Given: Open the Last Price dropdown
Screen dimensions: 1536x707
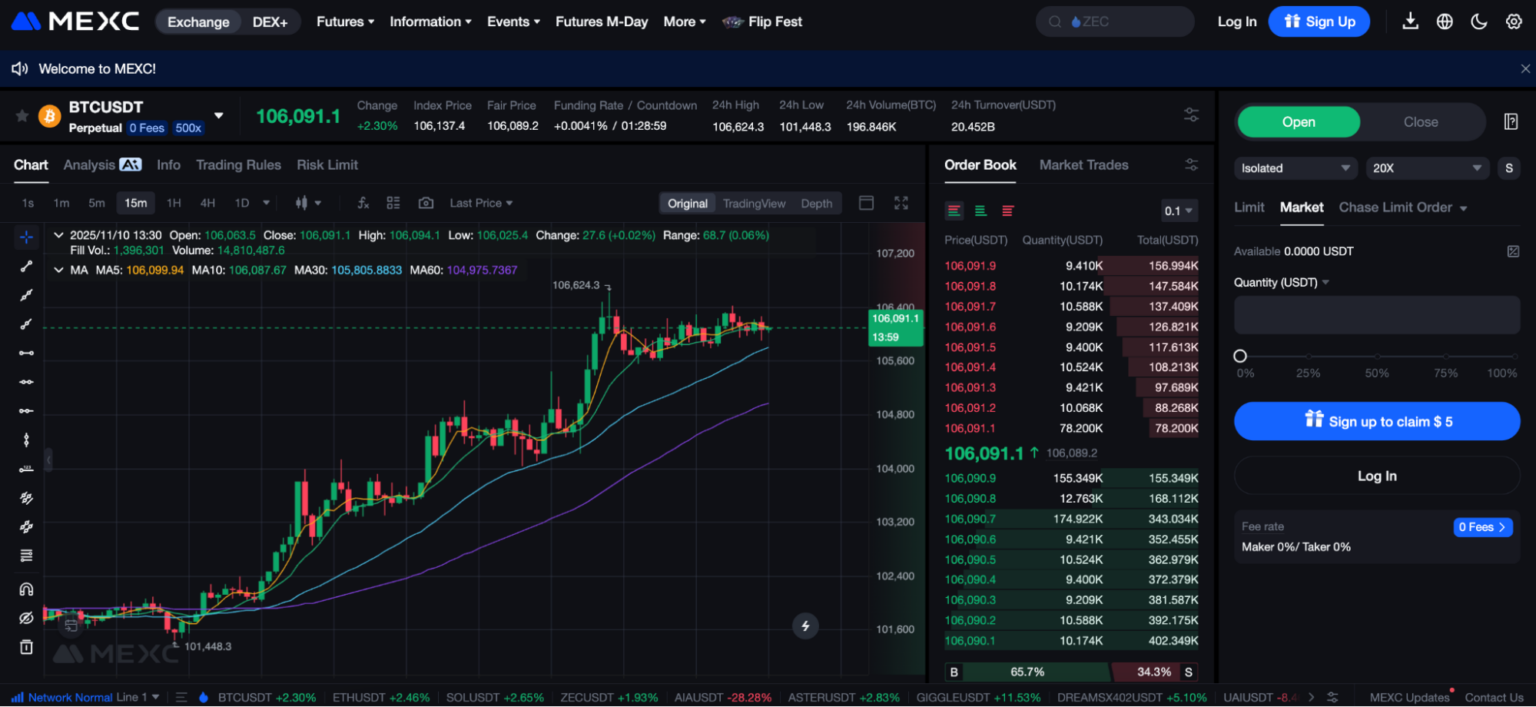Looking at the screenshot, I should click(x=481, y=203).
